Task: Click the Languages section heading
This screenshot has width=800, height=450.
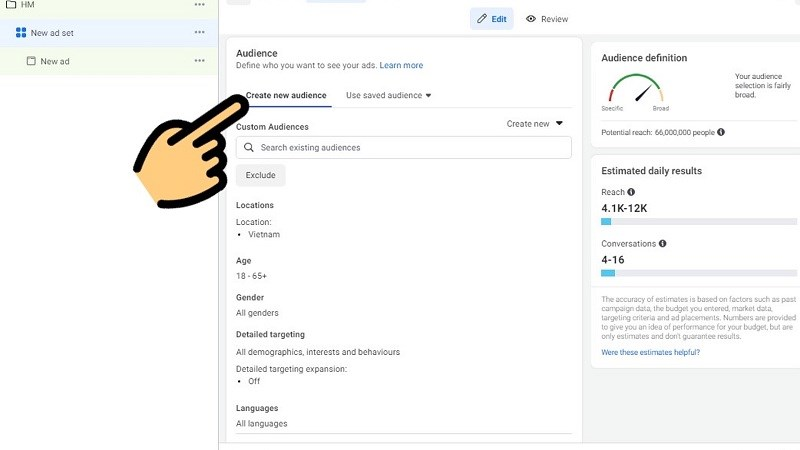Action: tap(257, 408)
